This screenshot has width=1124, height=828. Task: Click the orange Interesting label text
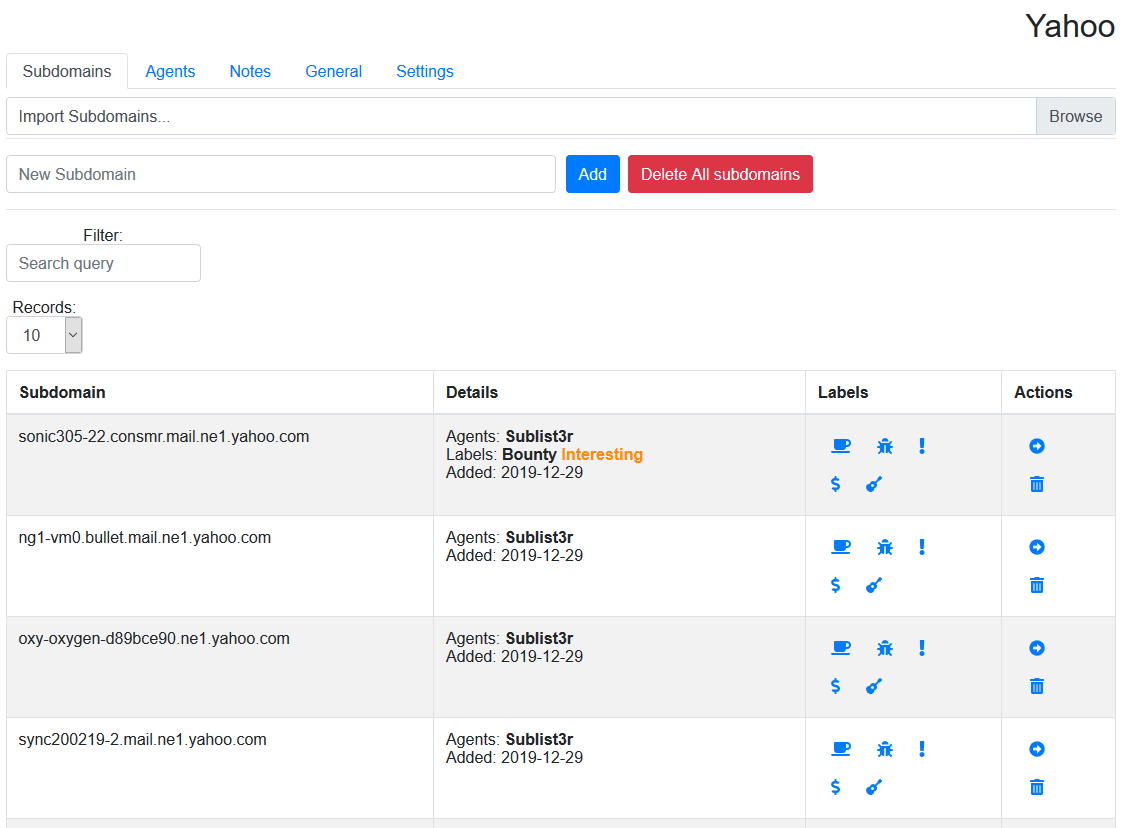pos(602,455)
